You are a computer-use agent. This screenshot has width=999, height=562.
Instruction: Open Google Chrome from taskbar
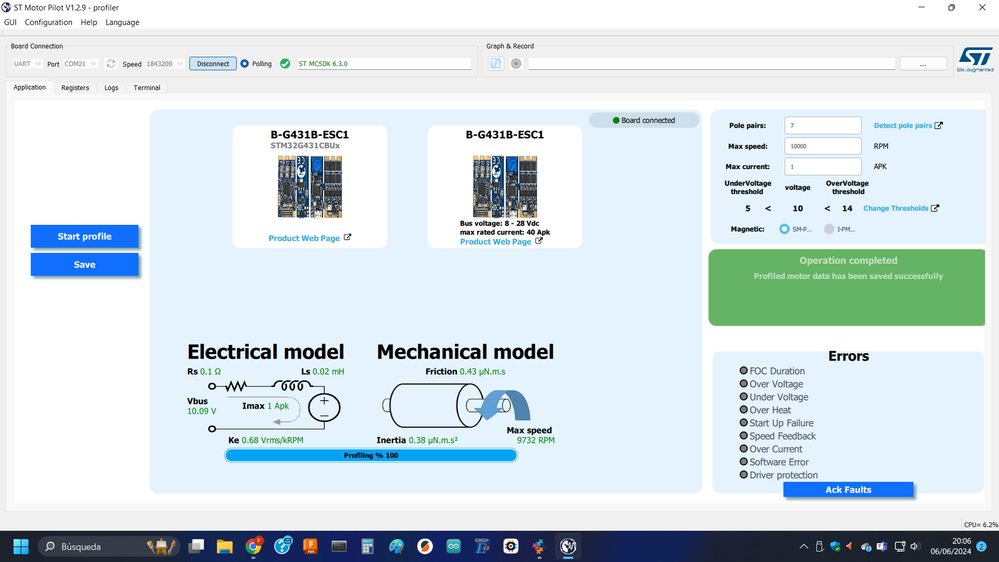tap(254, 546)
